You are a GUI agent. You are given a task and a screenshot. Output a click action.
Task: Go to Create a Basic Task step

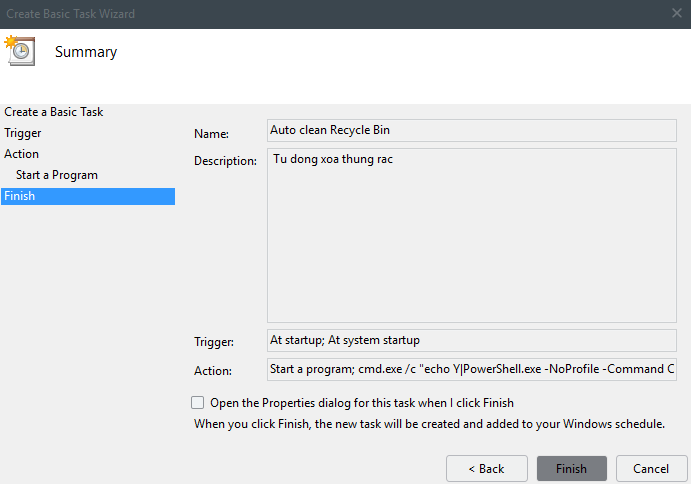54,112
